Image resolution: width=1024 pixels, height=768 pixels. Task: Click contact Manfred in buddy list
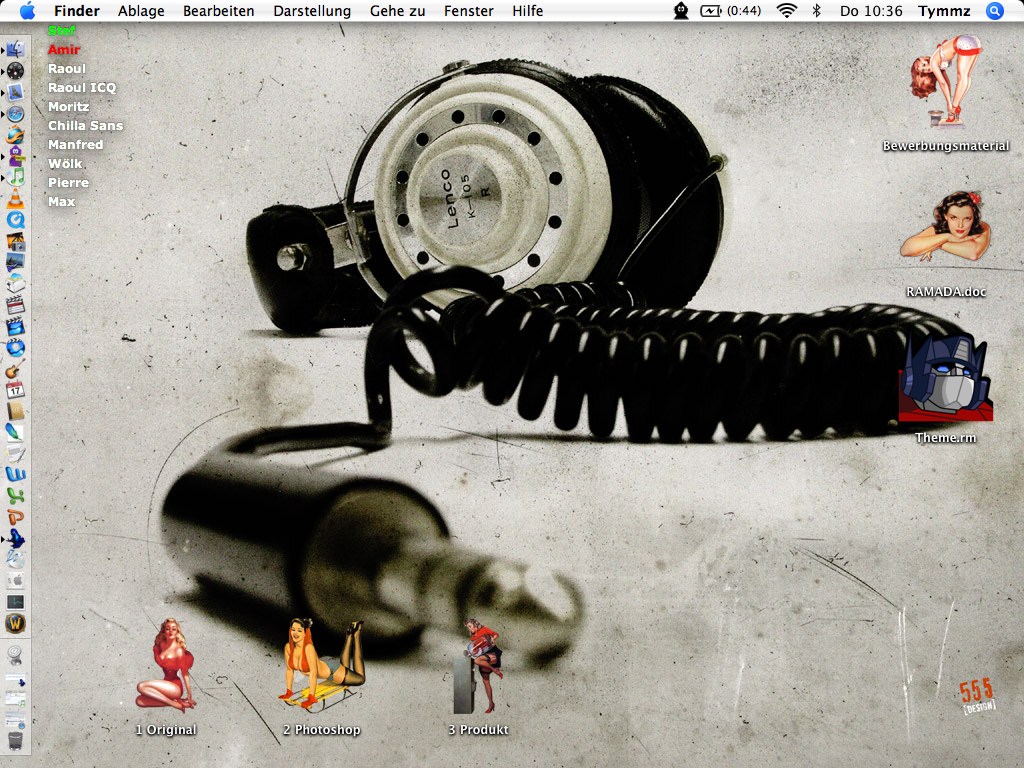[x=76, y=144]
